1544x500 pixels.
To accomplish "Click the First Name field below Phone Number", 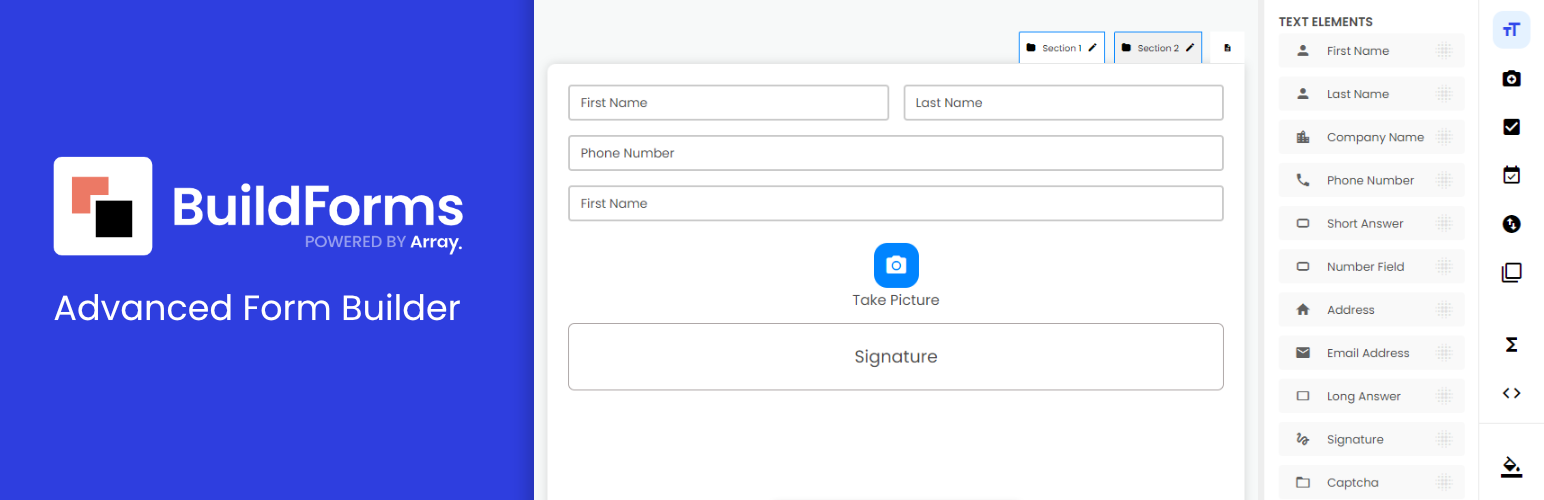I will [896, 203].
